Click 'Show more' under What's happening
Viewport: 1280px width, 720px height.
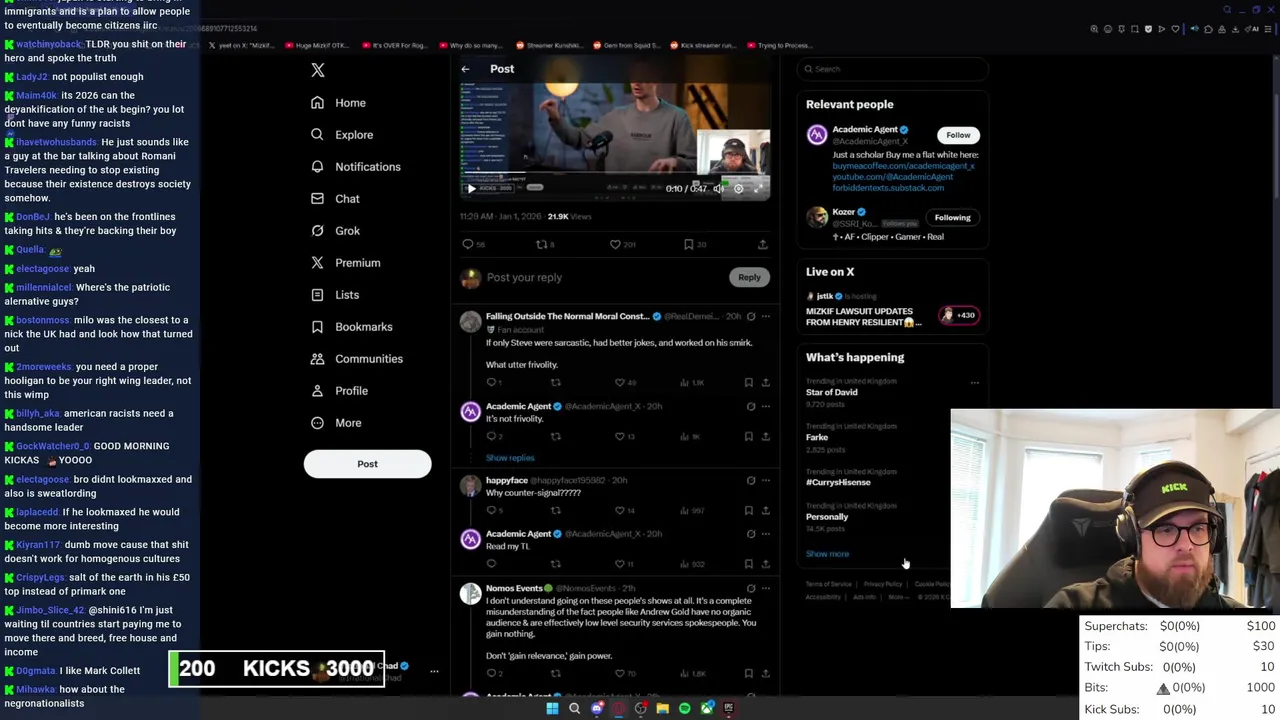click(827, 554)
